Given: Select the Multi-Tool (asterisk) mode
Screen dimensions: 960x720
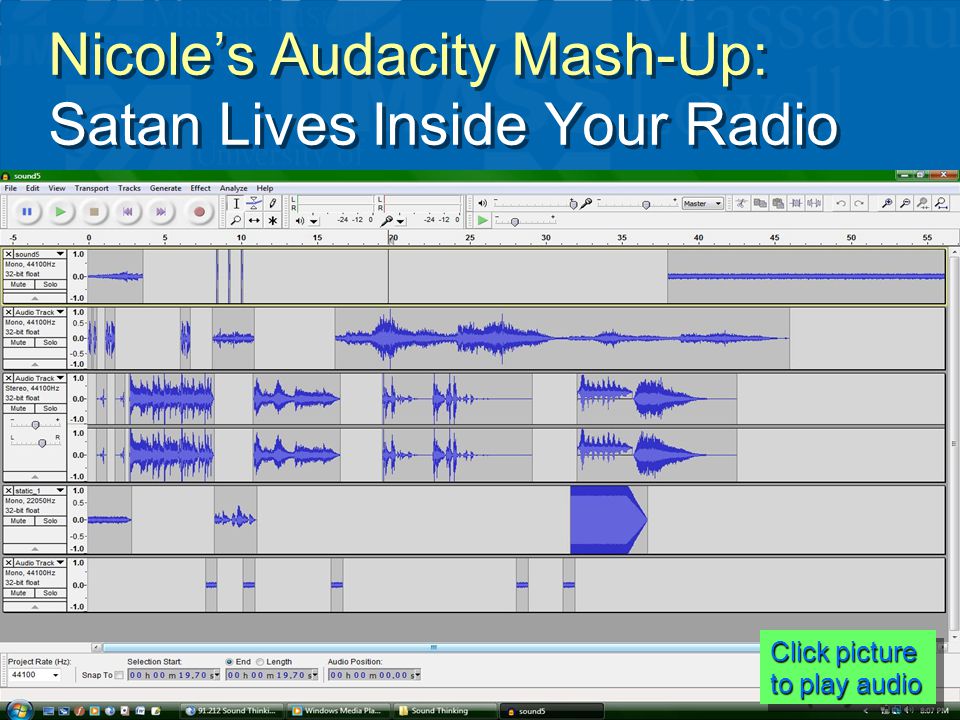Looking at the screenshot, I should 272,220.
